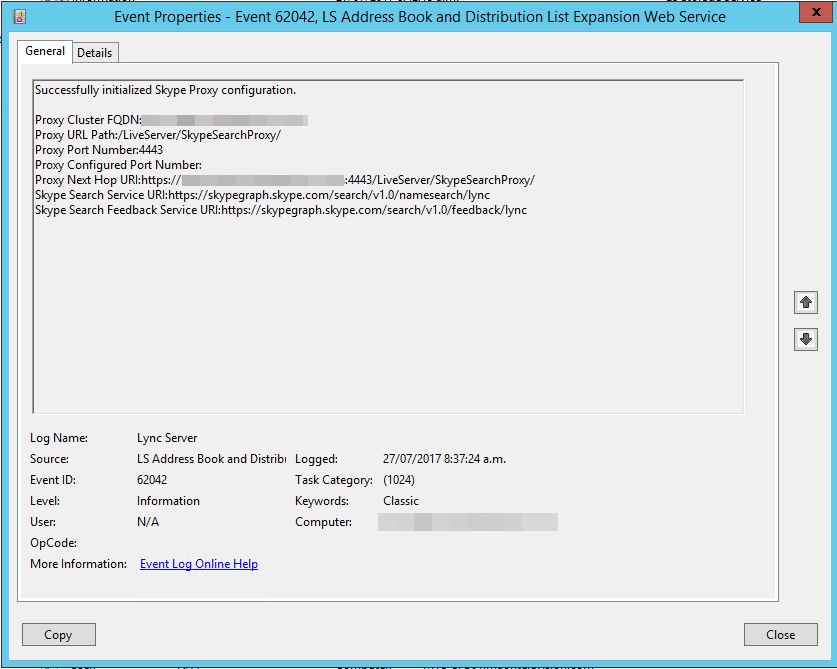Click the Level value Information
Viewport: 837px width, 669px height.
tap(168, 501)
